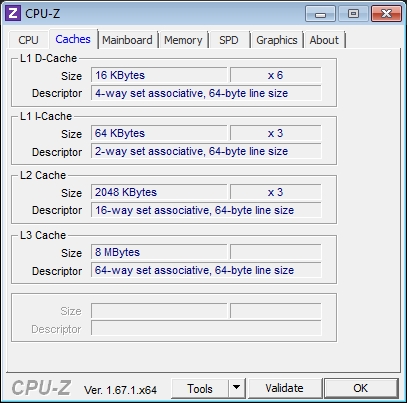Click the L1 I-Cache descriptor 2-way set associative
Screen dimensions: 407x403
click(206, 151)
